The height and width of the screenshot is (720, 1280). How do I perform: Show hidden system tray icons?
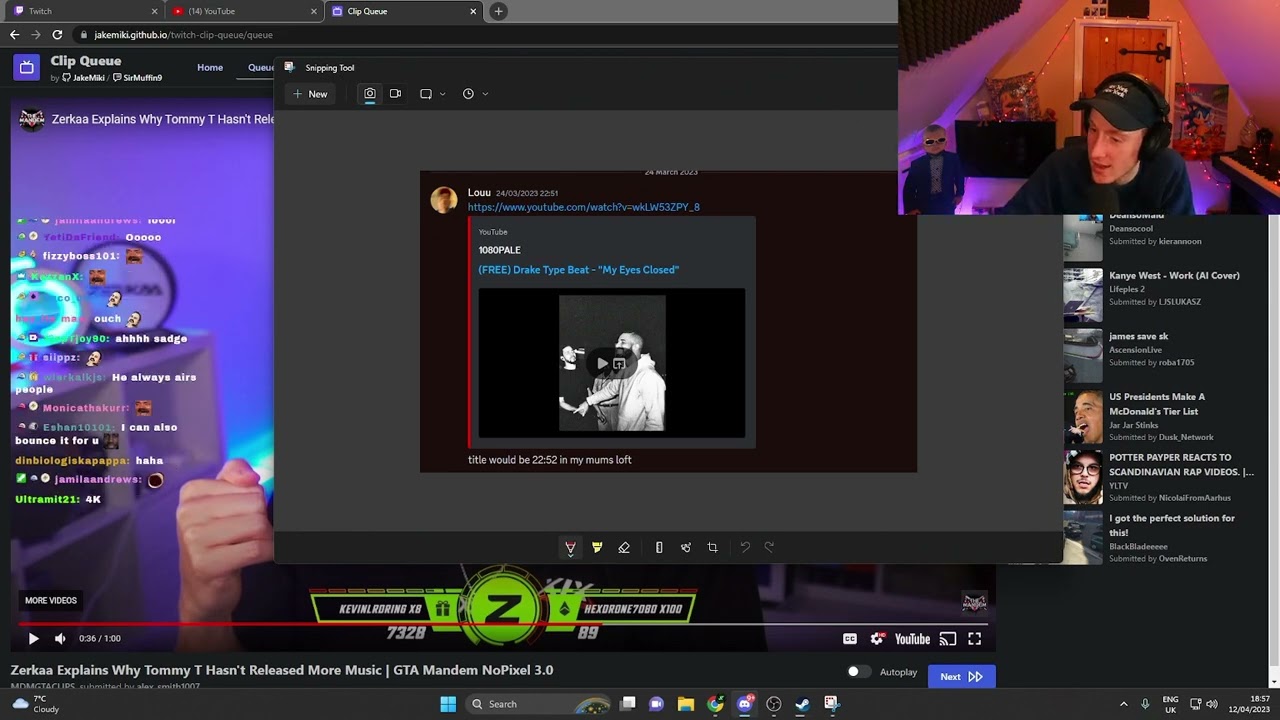click(1123, 704)
